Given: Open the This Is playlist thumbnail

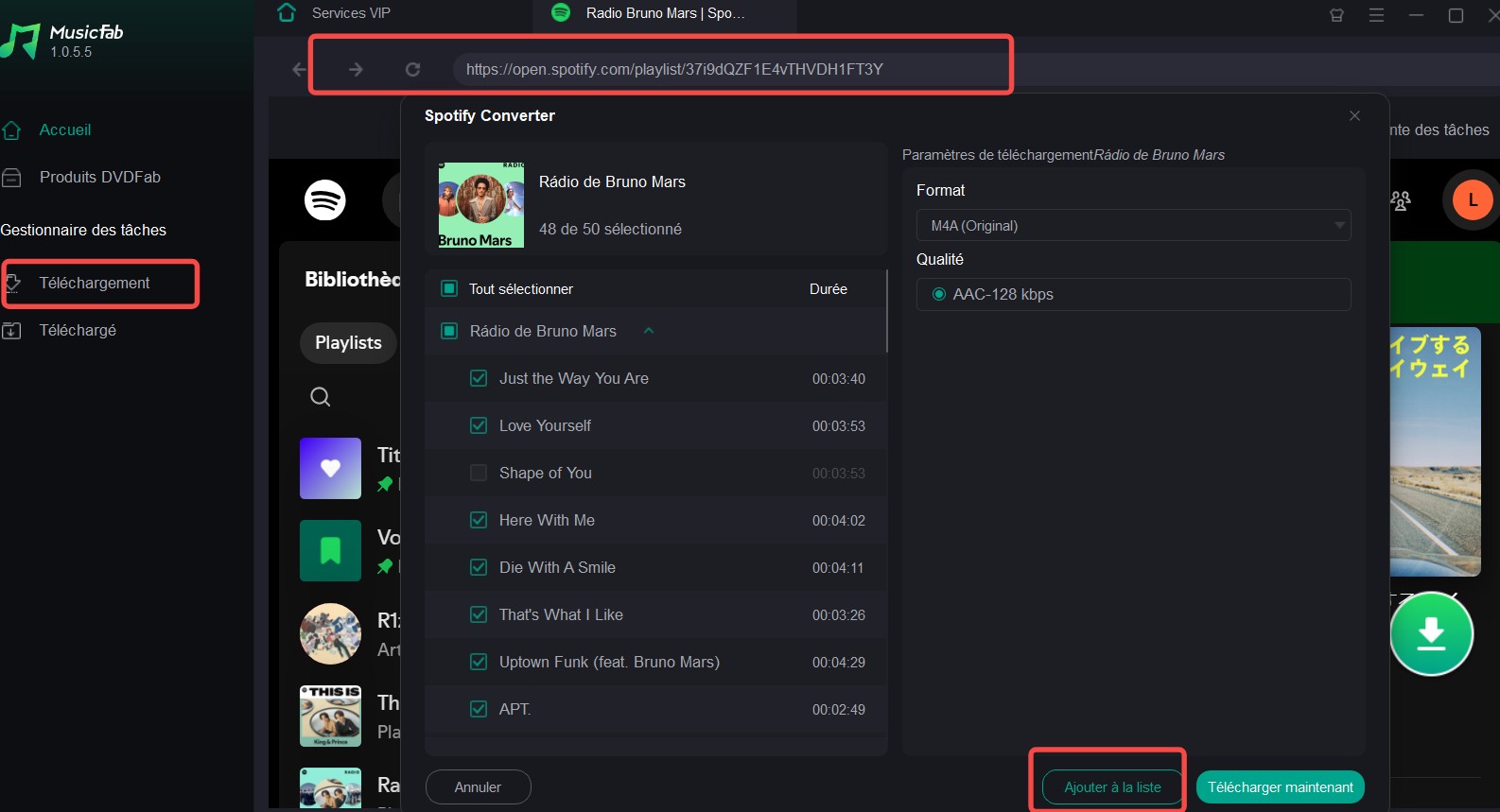Looking at the screenshot, I should coord(330,716).
